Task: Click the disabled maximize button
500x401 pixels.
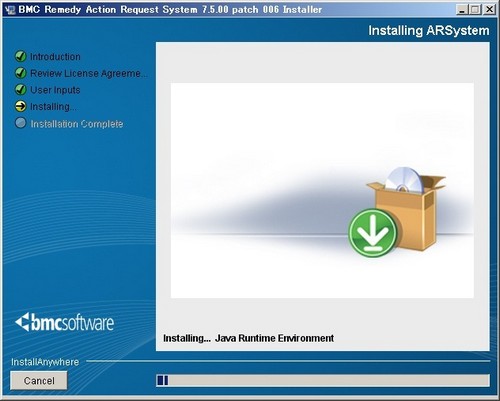Action: [475, 9]
